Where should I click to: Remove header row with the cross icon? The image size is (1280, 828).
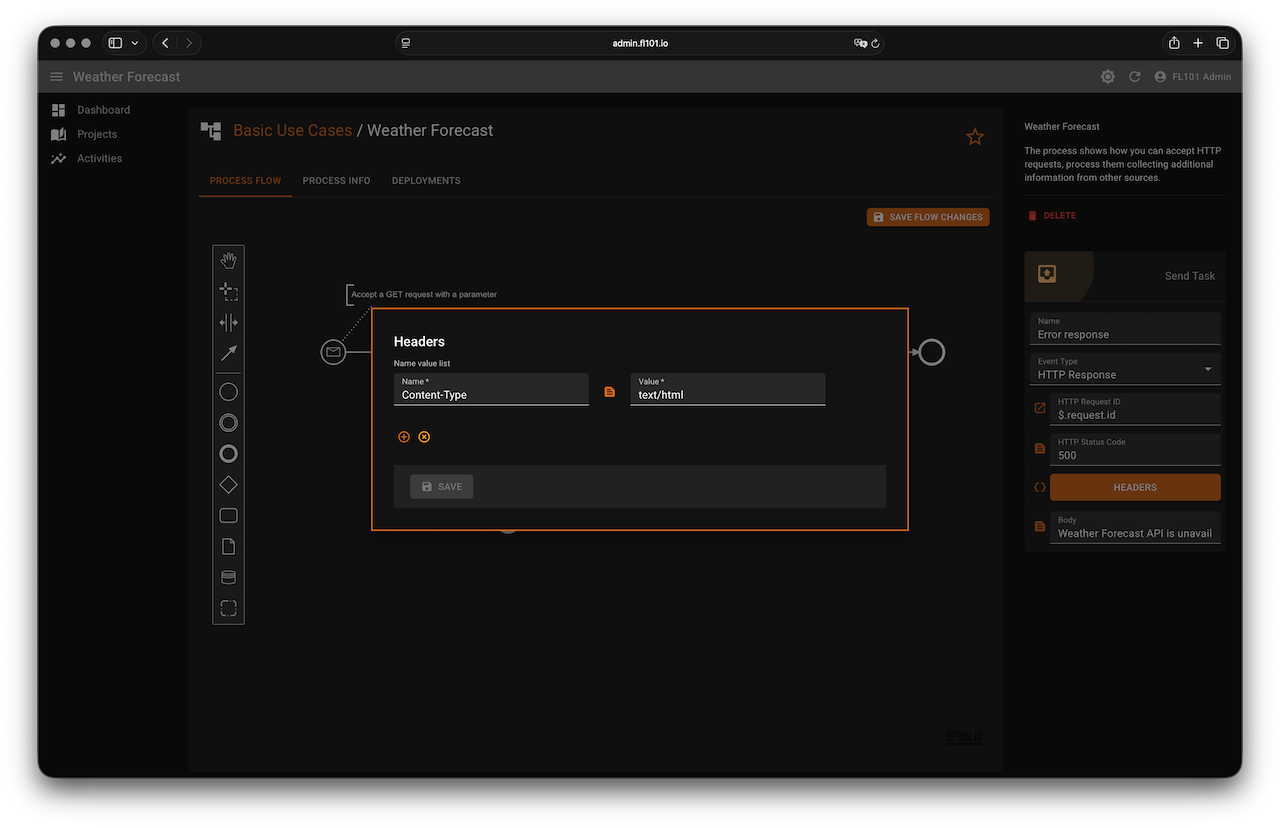click(424, 437)
